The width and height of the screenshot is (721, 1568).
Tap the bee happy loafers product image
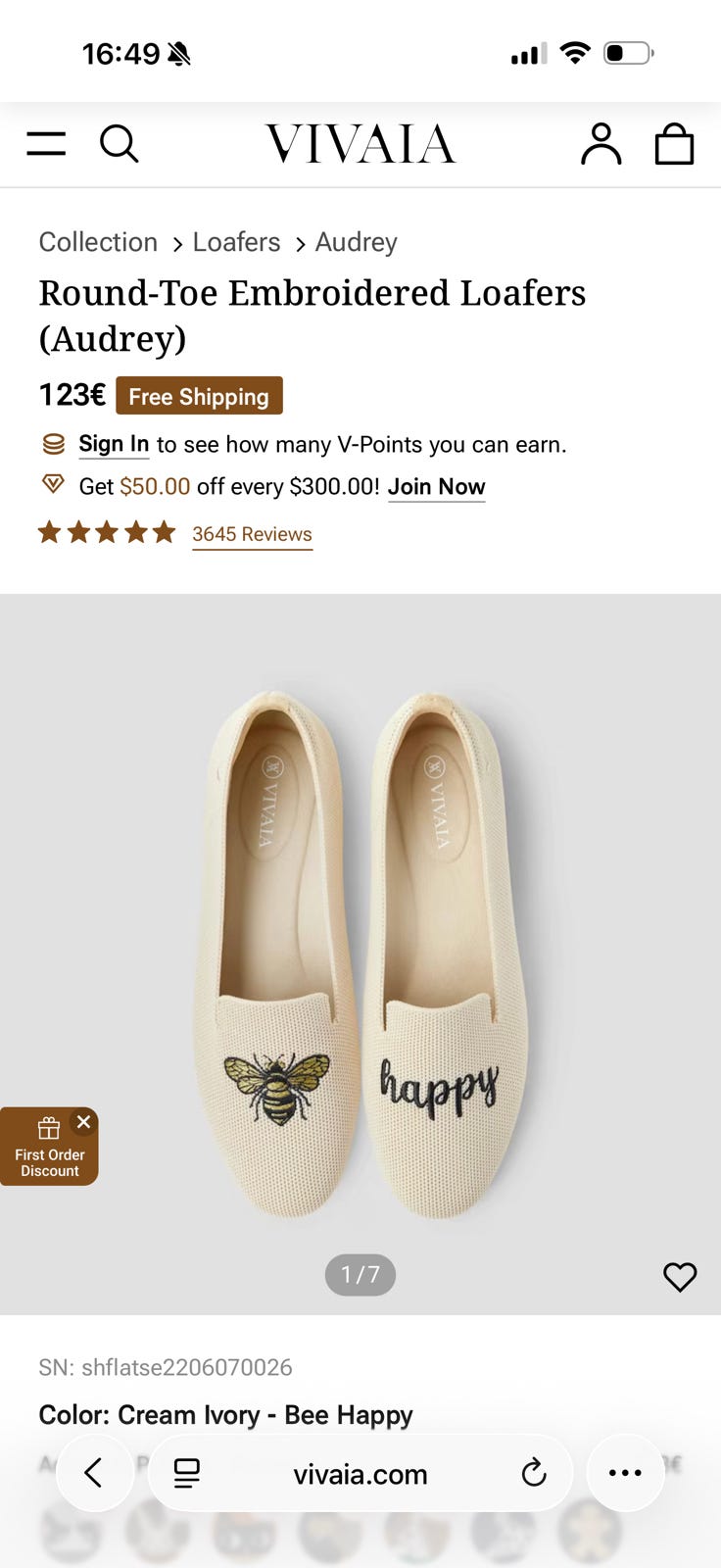click(x=360, y=951)
